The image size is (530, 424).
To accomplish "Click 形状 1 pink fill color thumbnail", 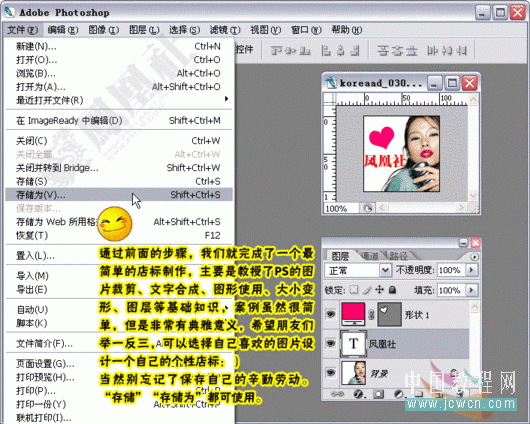I will 353,314.
